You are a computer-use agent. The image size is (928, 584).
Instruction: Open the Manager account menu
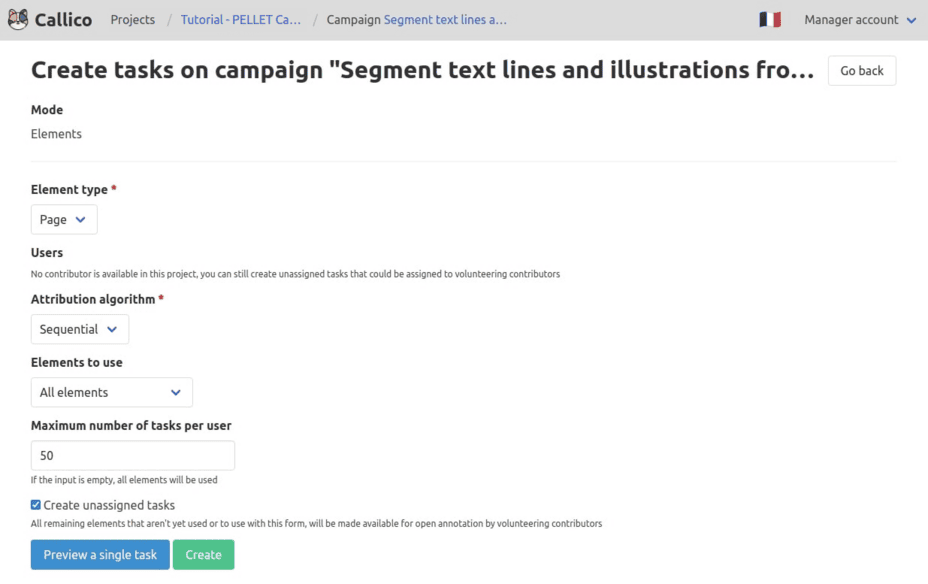click(860, 20)
